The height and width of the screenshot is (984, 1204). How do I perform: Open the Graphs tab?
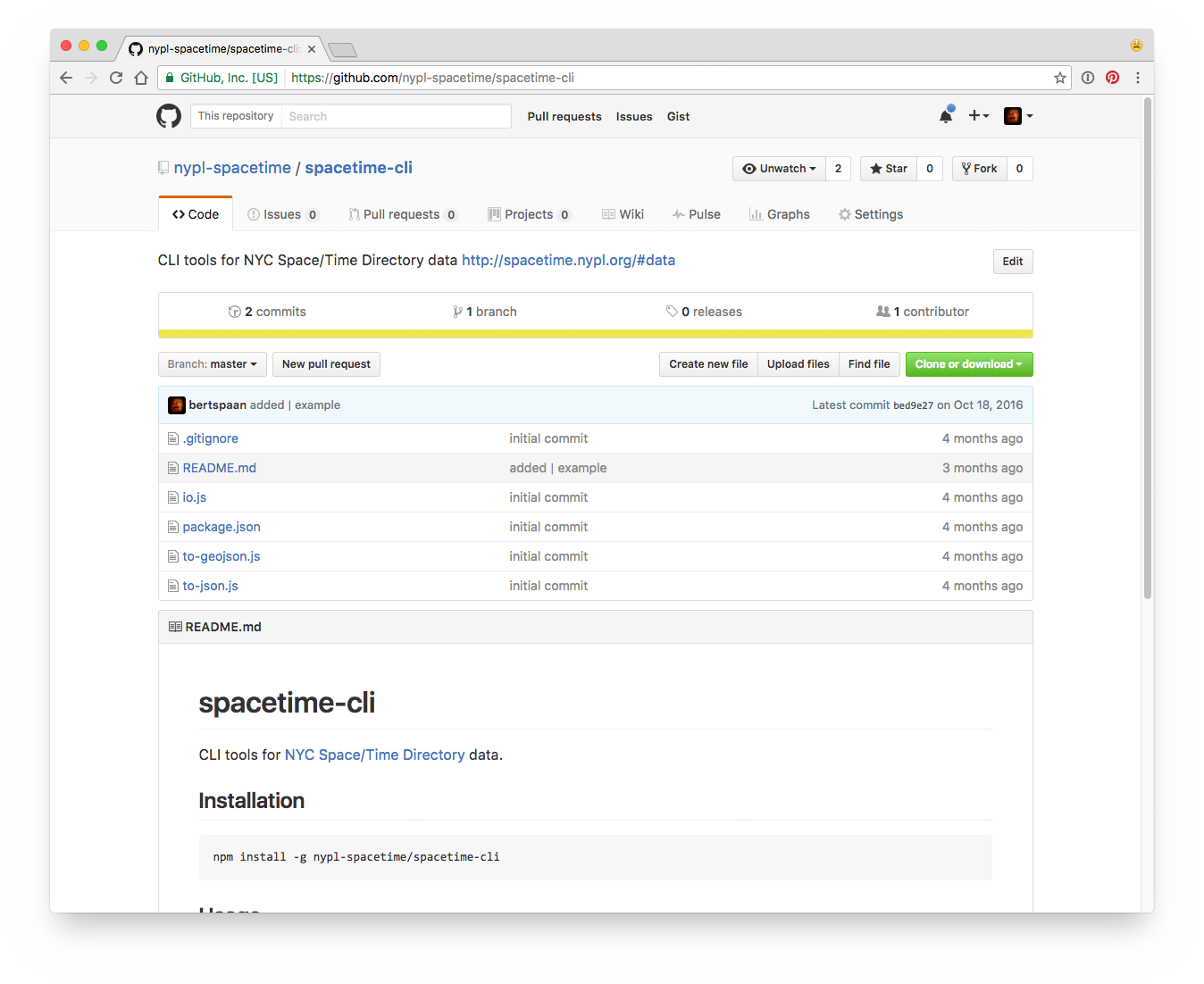(780, 214)
